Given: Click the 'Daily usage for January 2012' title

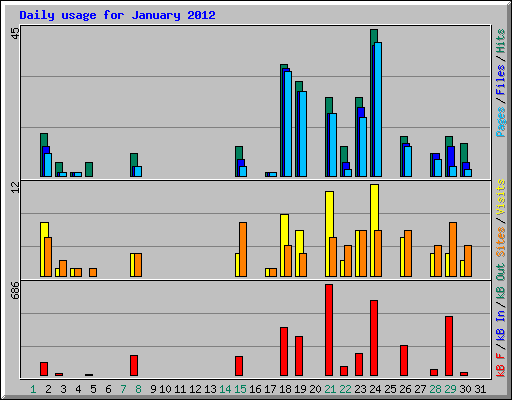Looking at the screenshot, I should click(117, 15).
